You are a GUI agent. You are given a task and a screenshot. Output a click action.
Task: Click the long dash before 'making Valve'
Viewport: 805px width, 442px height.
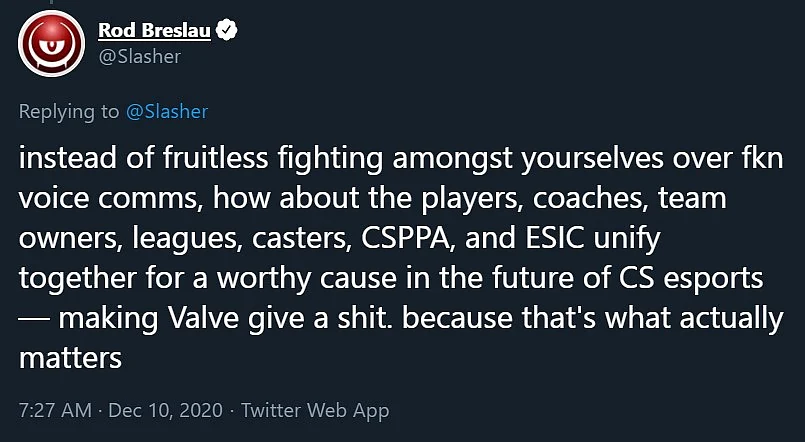click(34, 319)
